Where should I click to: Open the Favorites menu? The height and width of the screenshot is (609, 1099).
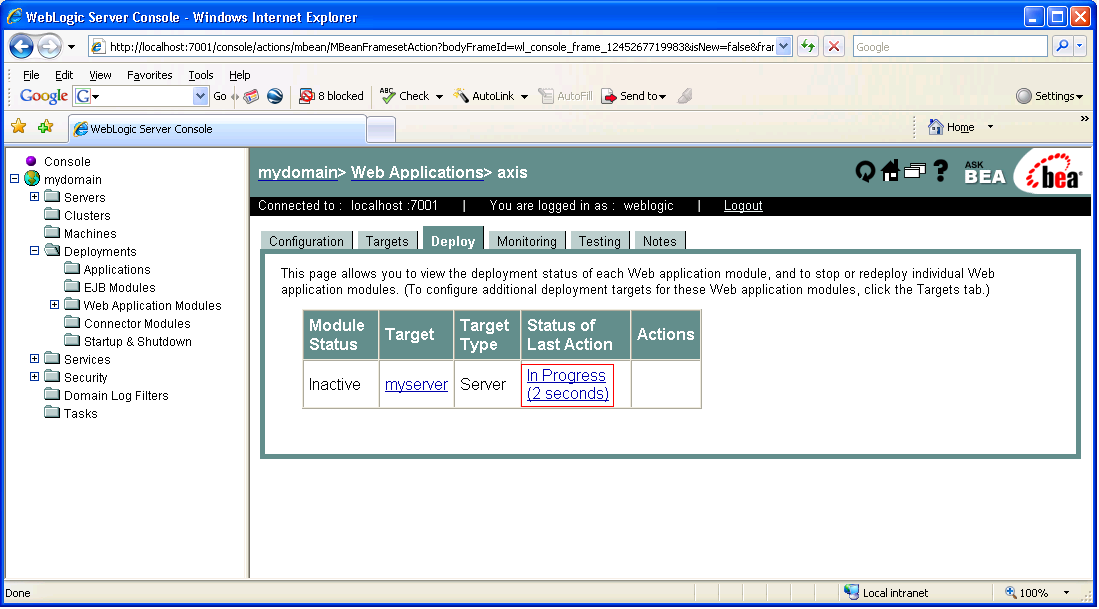coord(149,75)
